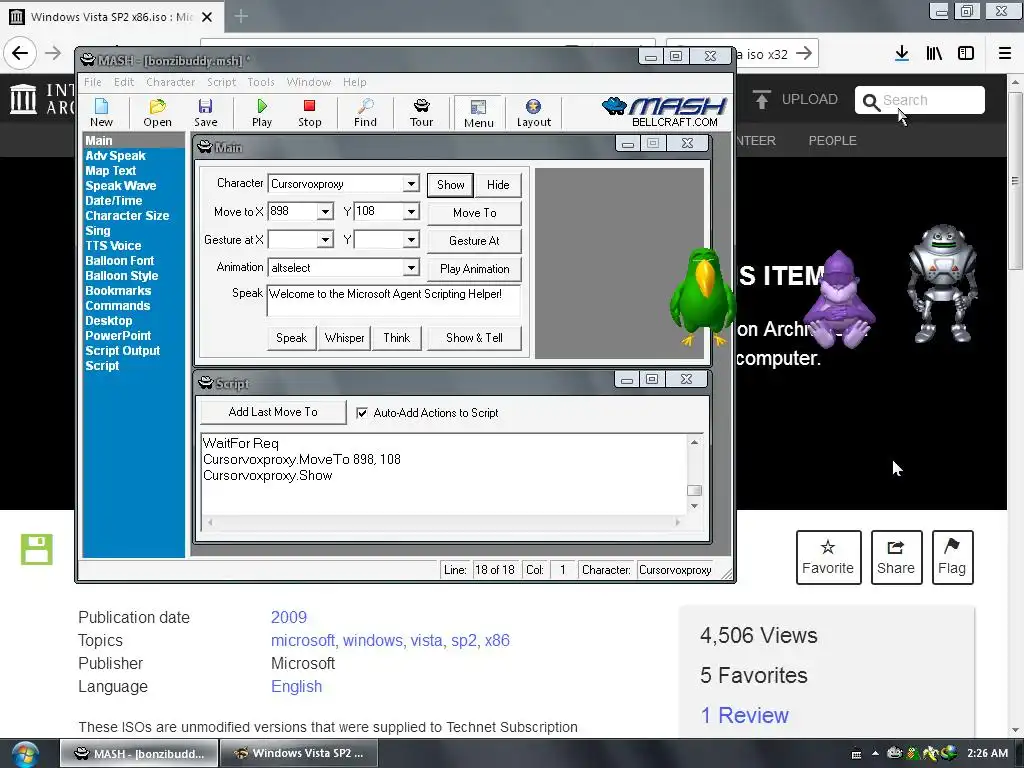Click the MASH Bellcraft.com logo
The width and height of the screenshot is (1024, 768).
tap(665, 112)
